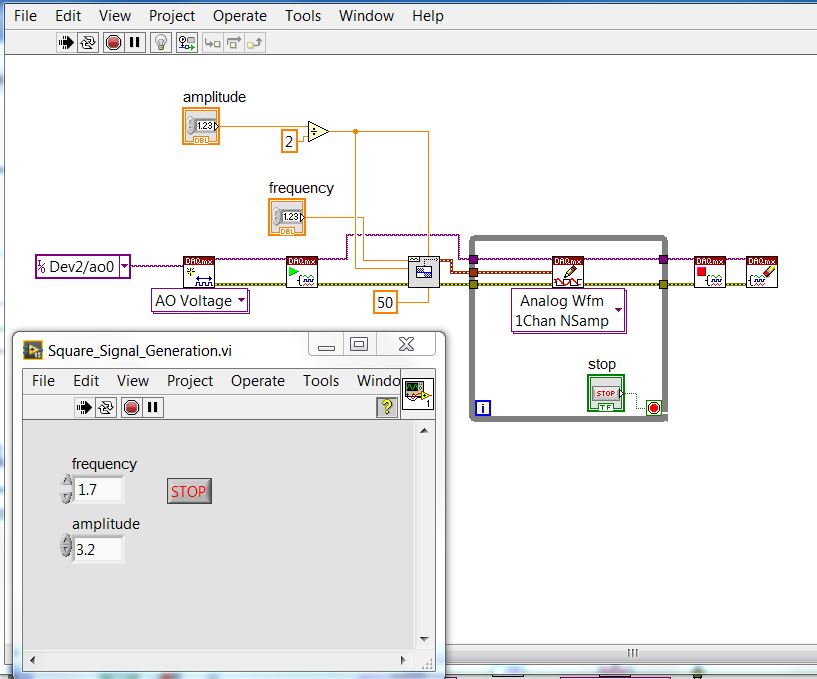Click the loop conditional stop terminal
Image resolution: width=817 pixels, height=679 pixels.
[x=655, y=406]
